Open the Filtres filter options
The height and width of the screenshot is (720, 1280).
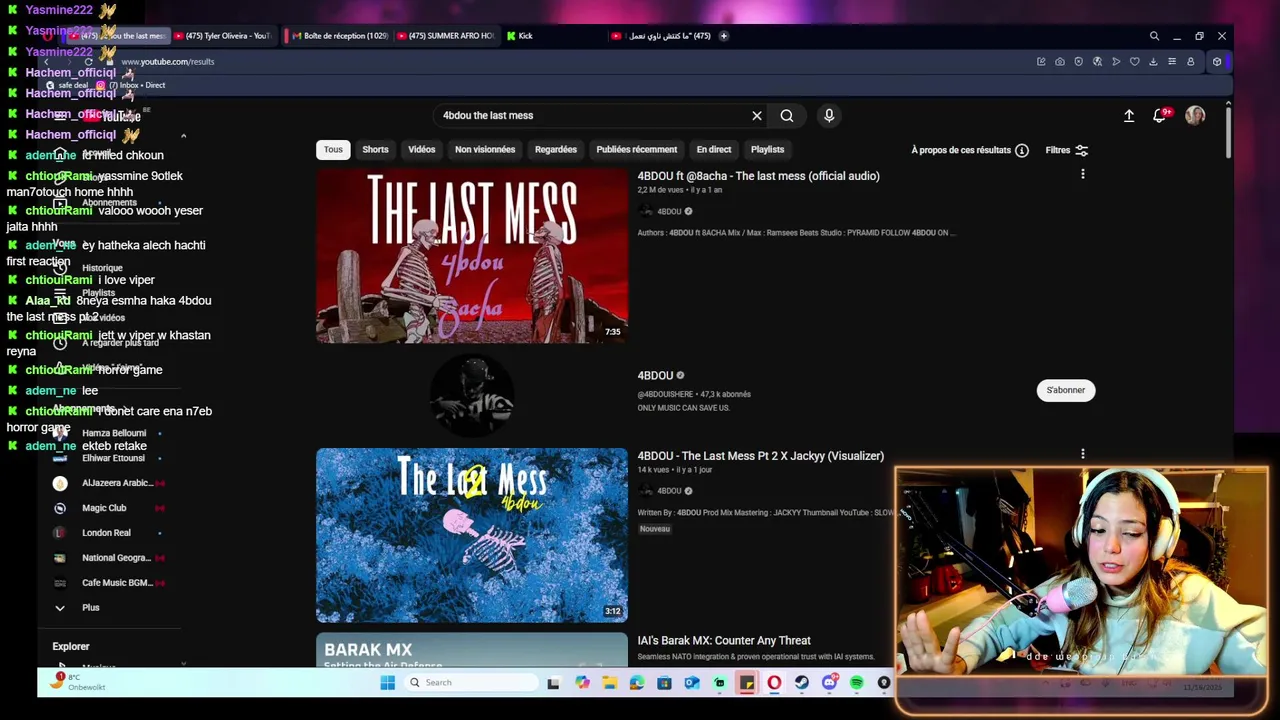(1066, 150)
